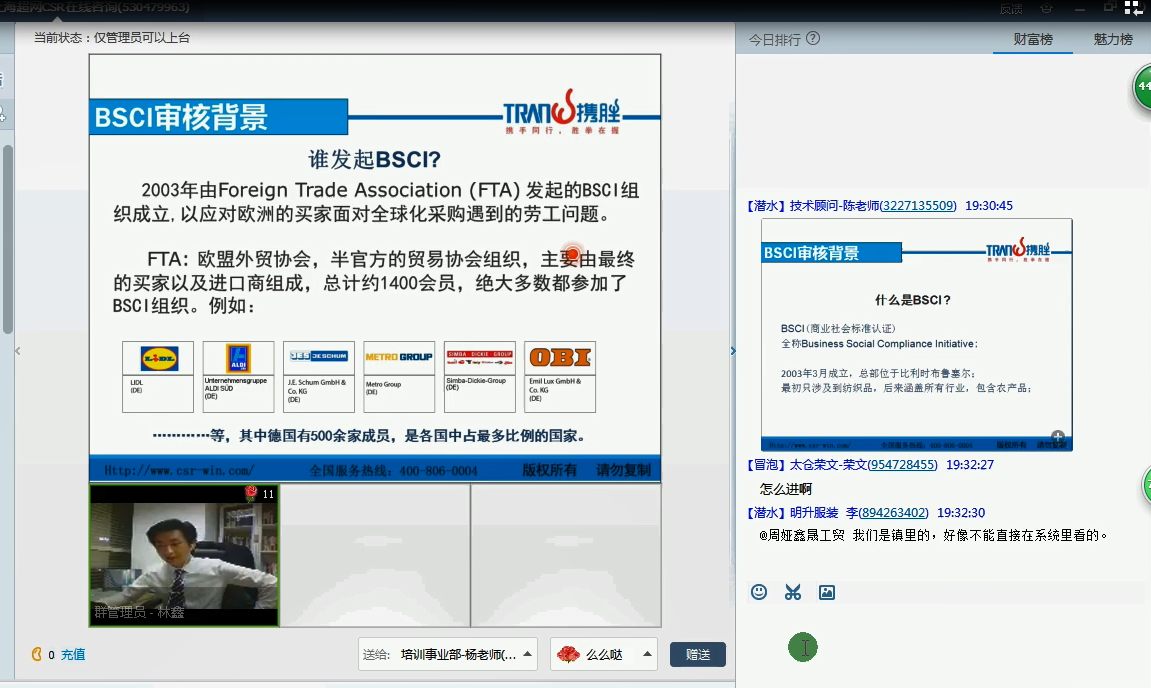The width and height of the screenshot is (1151, 688).
Task: Open the BSCI slide image in chat
Action: tap(916, 335)
